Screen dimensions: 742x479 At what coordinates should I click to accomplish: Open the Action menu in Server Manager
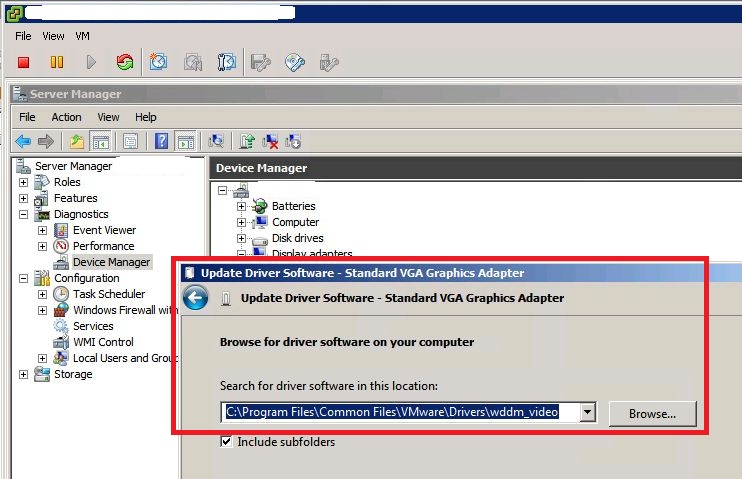66,117
